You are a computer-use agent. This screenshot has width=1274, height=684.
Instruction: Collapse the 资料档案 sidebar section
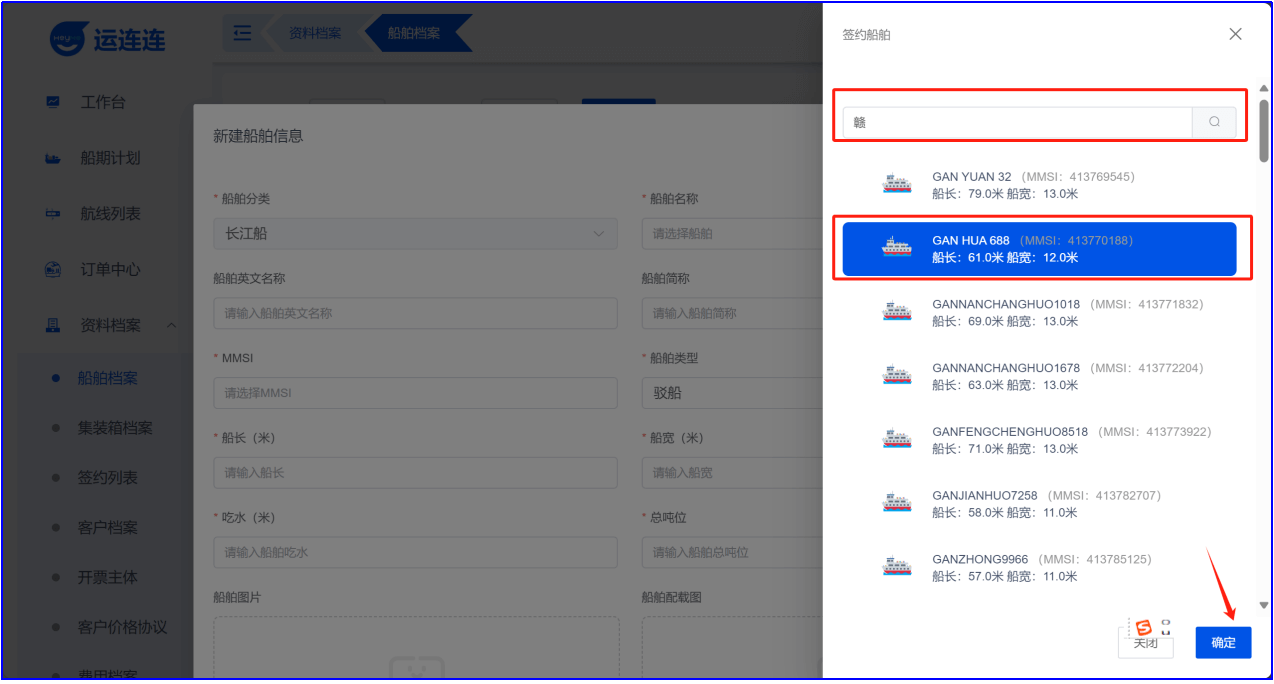171,325
